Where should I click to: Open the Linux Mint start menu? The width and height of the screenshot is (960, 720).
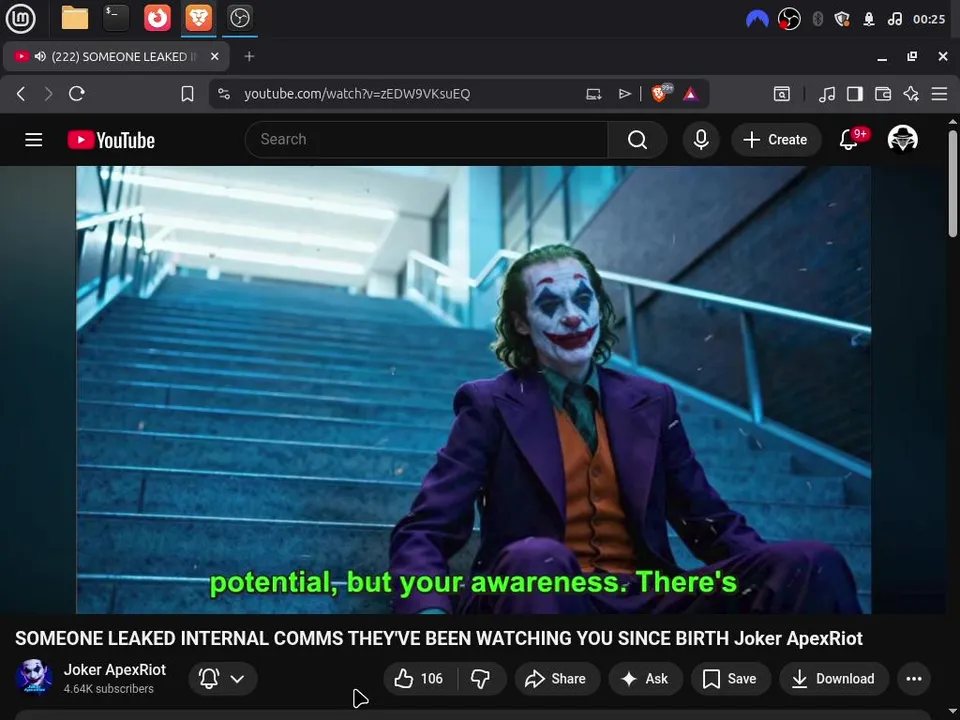click(x=20, y=18)
